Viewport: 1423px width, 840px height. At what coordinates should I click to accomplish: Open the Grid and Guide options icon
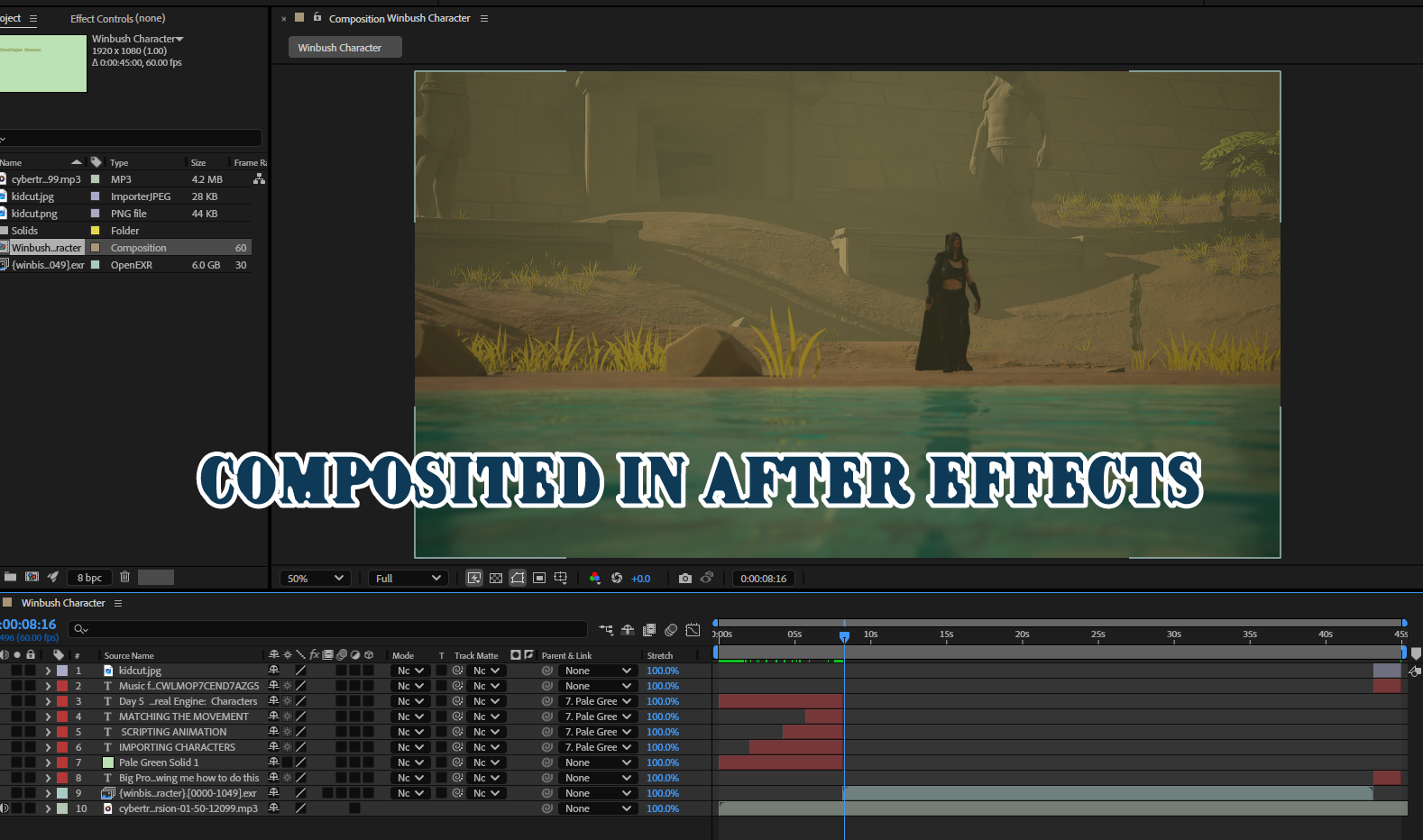coord(561,578)
